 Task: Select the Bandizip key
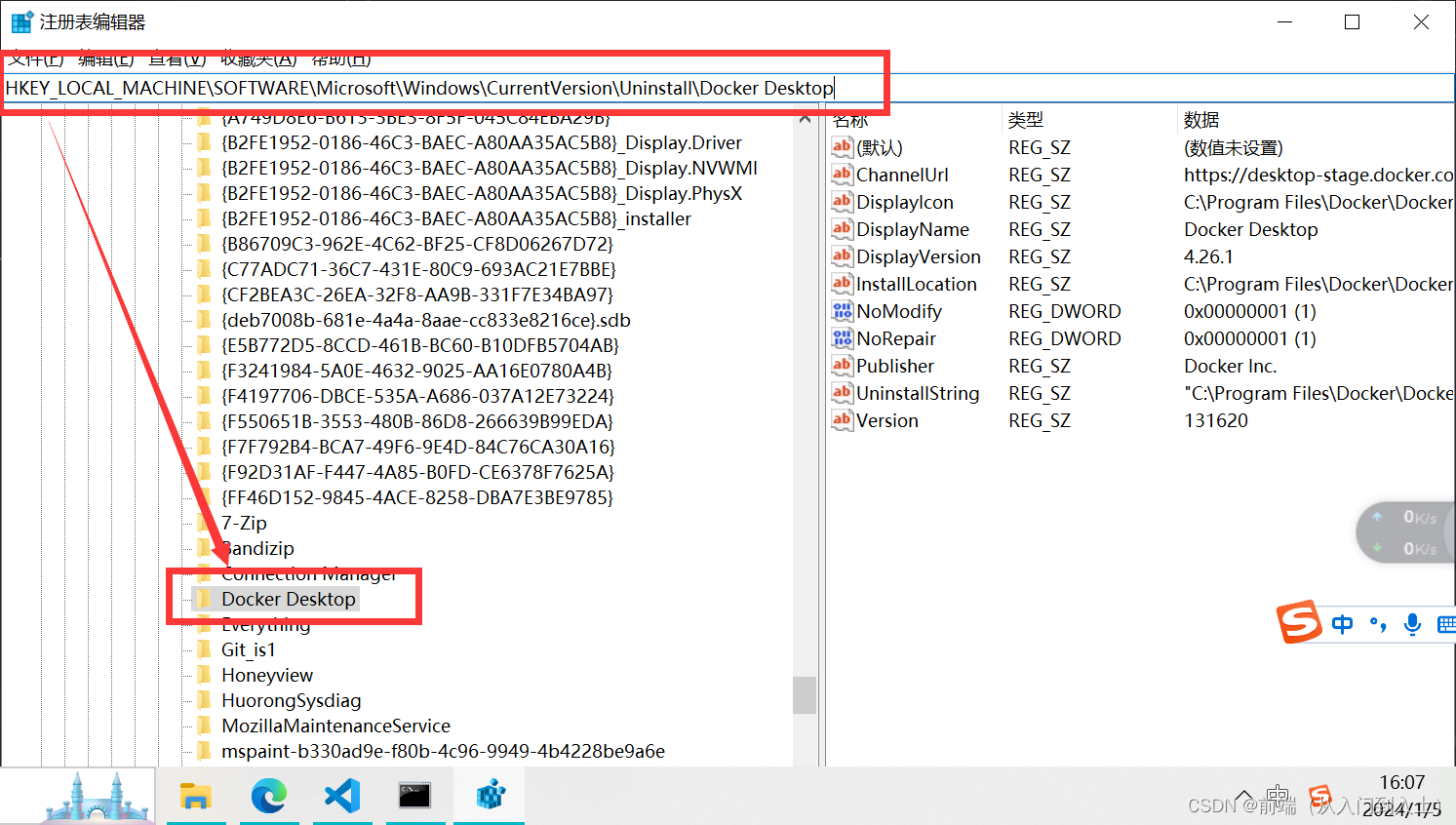coord(257,548)
